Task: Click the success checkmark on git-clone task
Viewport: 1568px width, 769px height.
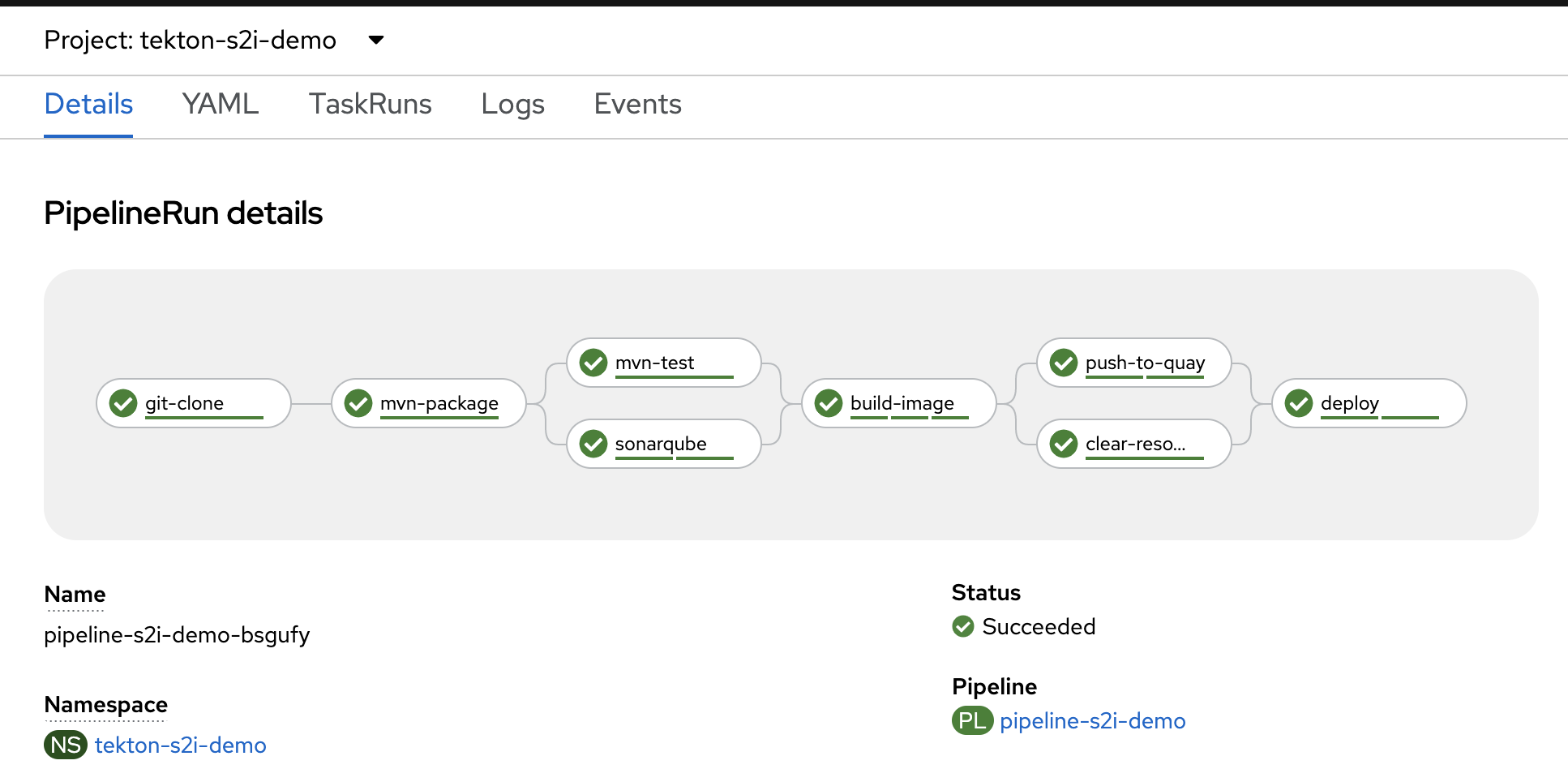Action: (x=122, y=402)
